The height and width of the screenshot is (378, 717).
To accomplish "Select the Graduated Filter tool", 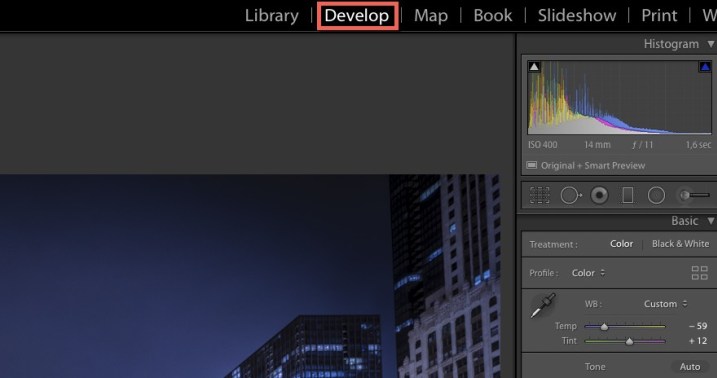I will (628, 195).
